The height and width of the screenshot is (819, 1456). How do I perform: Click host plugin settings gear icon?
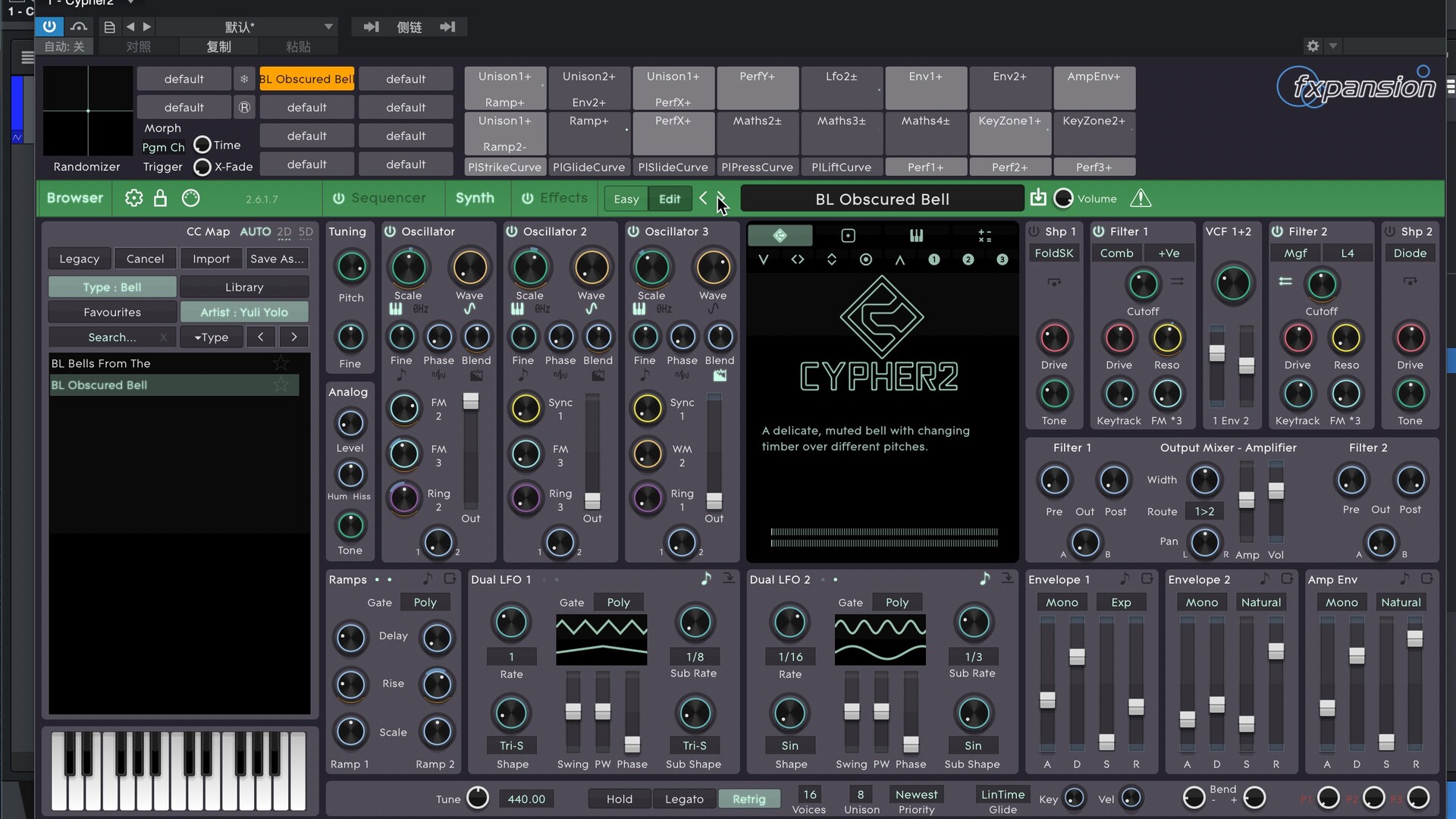click(1313, 46)
